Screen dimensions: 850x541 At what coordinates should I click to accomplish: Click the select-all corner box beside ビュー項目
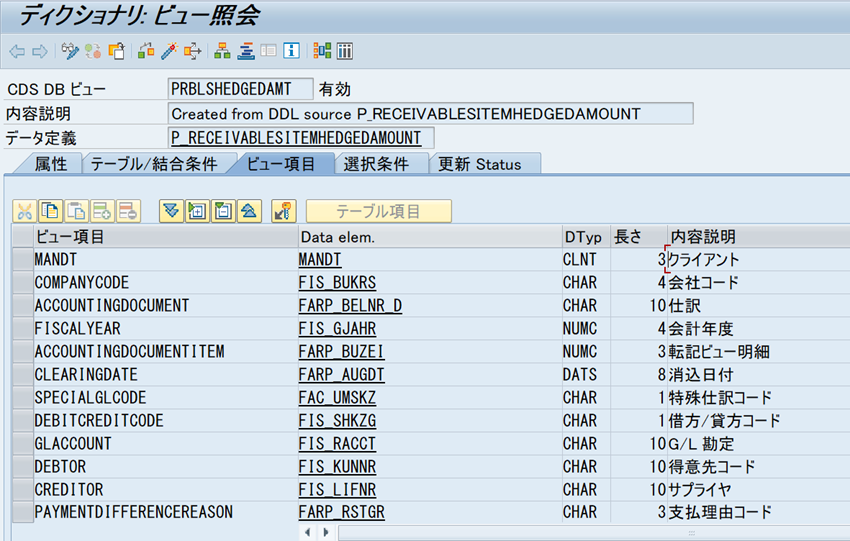[x=23, y=236]
